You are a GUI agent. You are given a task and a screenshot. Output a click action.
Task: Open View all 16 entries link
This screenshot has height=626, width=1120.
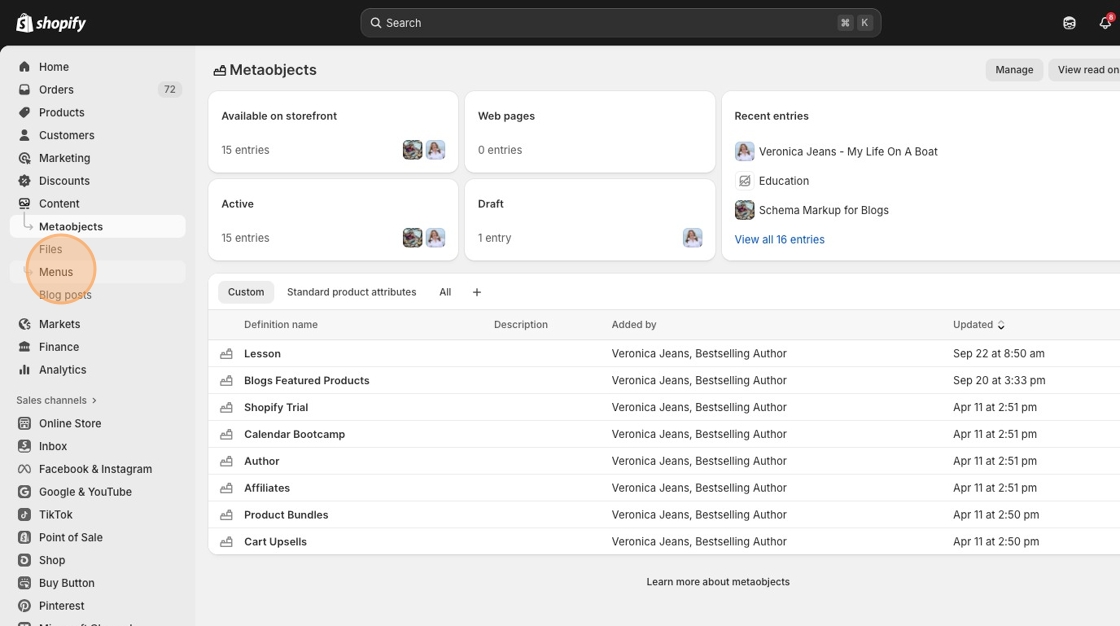point(779,240)
